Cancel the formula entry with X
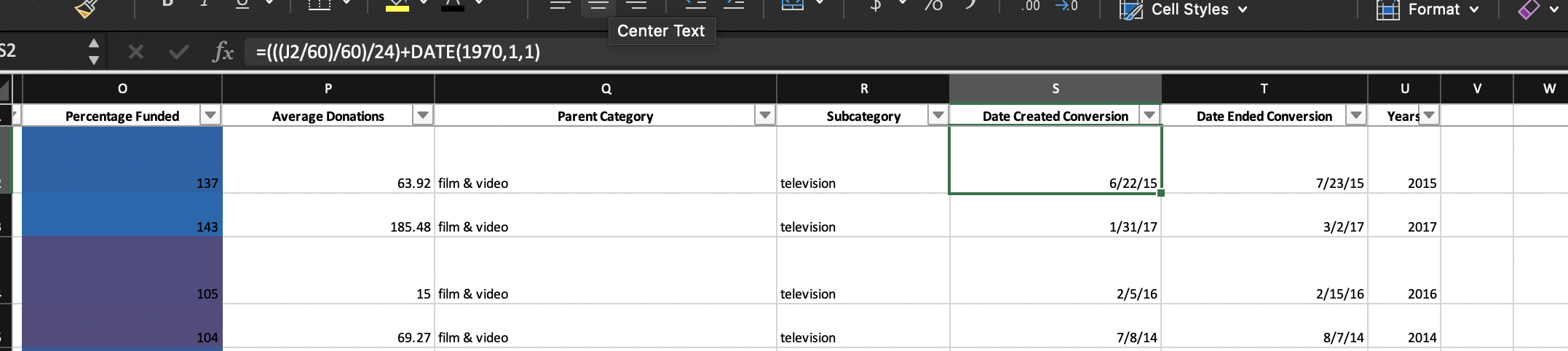 coord(135,52)
